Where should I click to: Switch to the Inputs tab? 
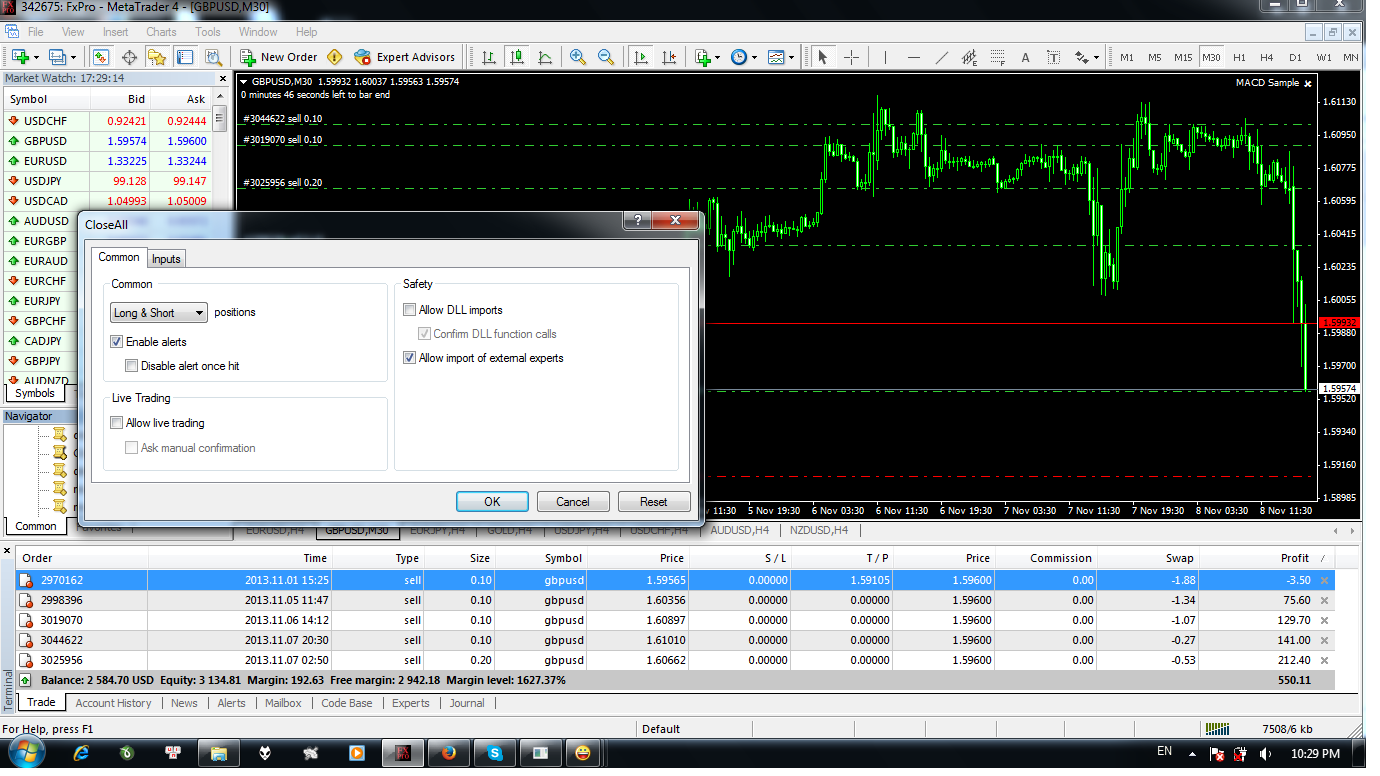point(166,259)
